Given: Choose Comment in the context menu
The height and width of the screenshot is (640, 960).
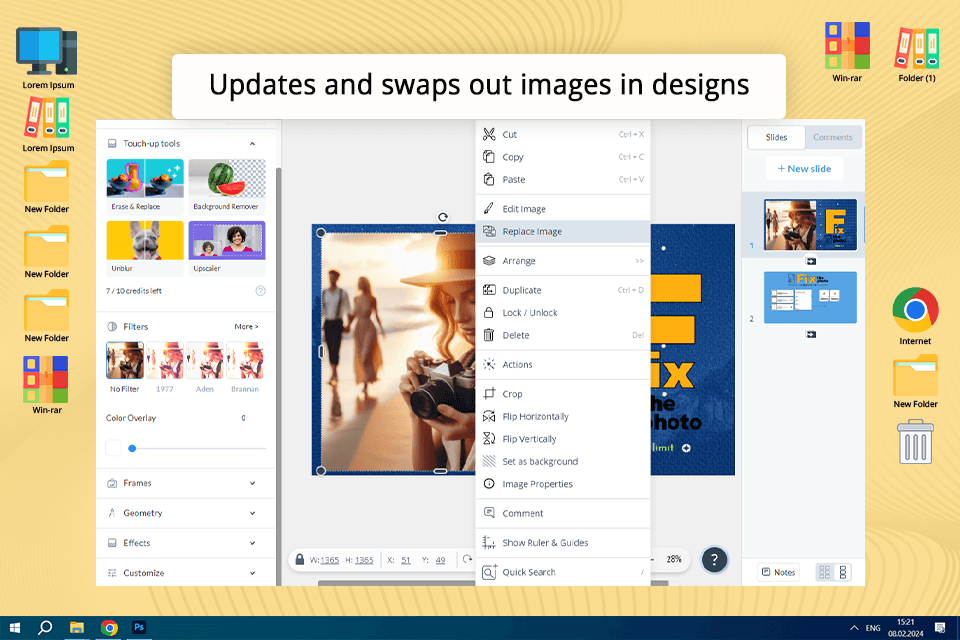Looking at the screenshot, I should coord(563,514).
